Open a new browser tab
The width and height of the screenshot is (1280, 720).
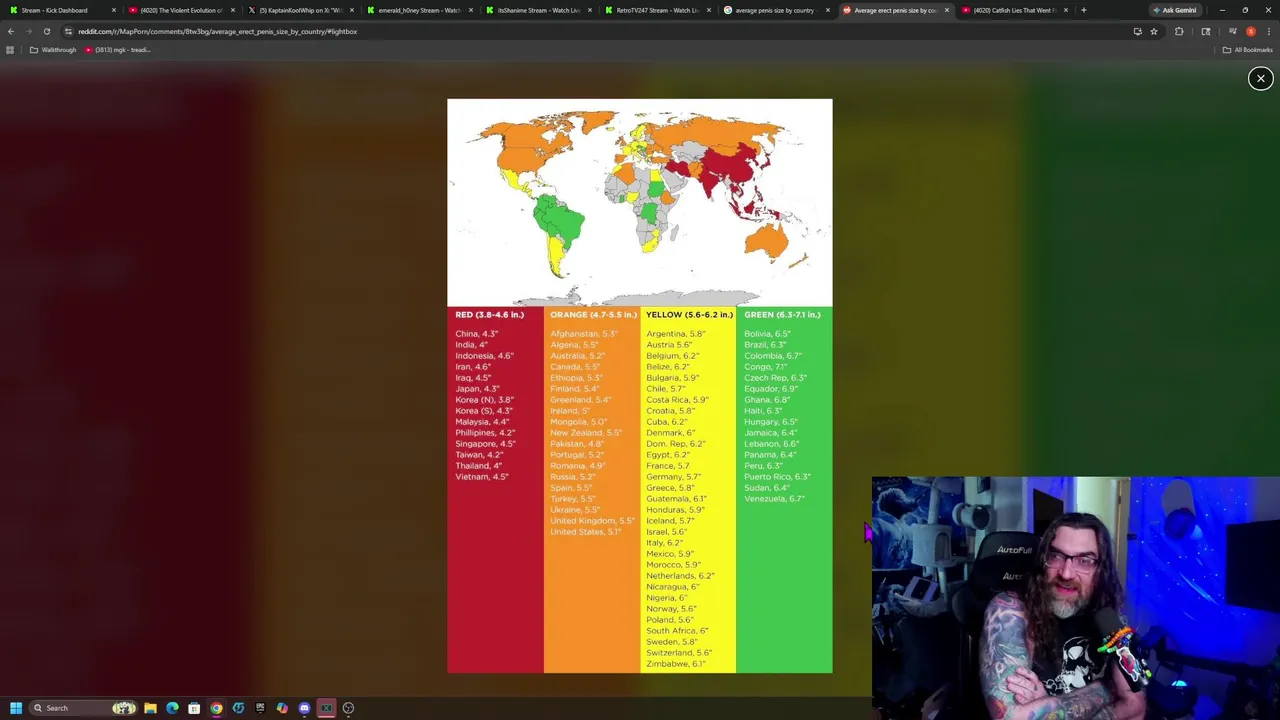(1084, 10)
